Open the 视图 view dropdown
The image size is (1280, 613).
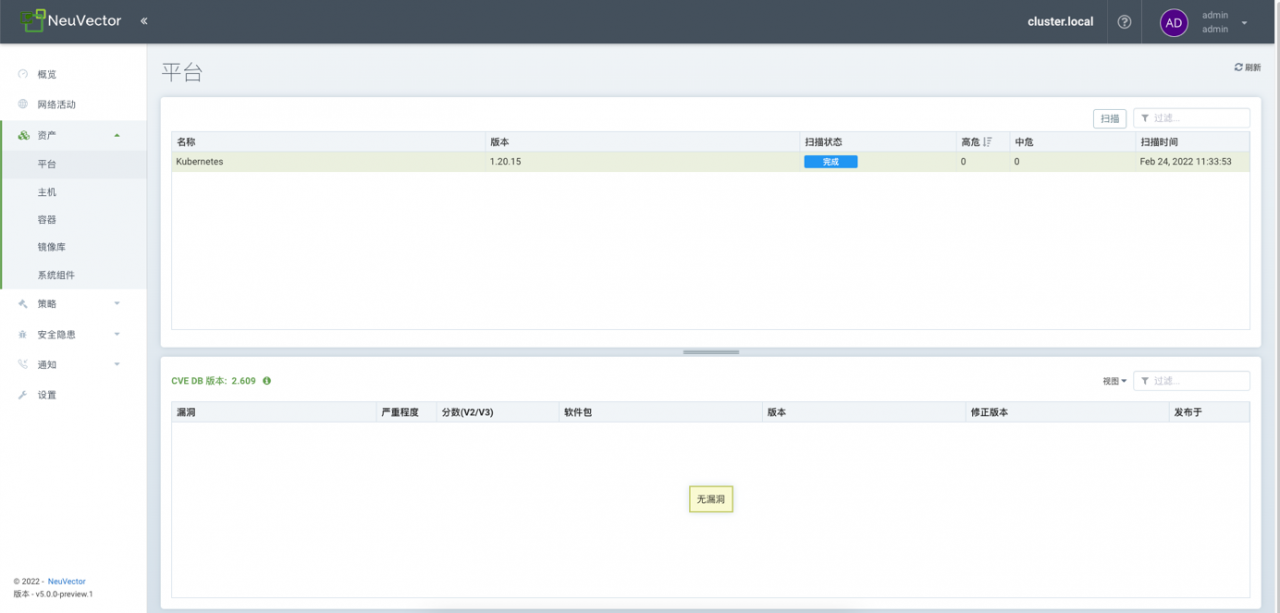(x=1114, y=381)
